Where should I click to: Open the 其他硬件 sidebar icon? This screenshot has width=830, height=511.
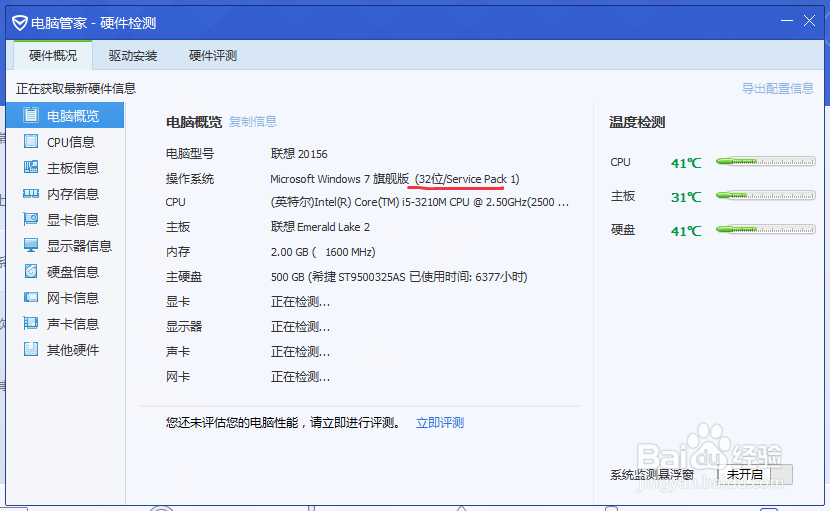(31, 349)
